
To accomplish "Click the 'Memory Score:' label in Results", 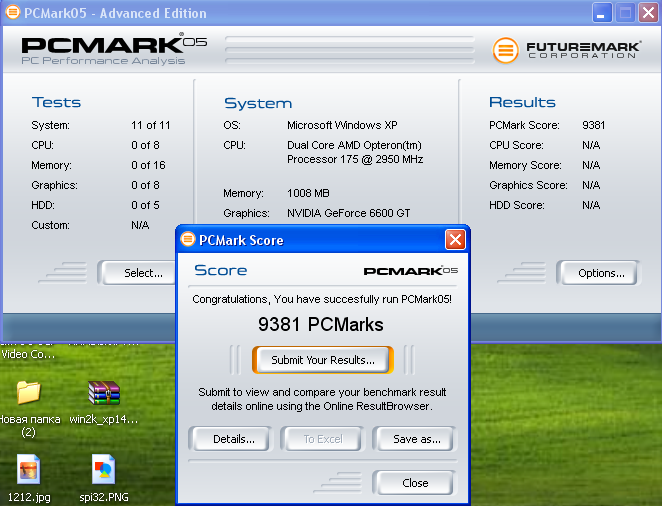I will point(525,165).
